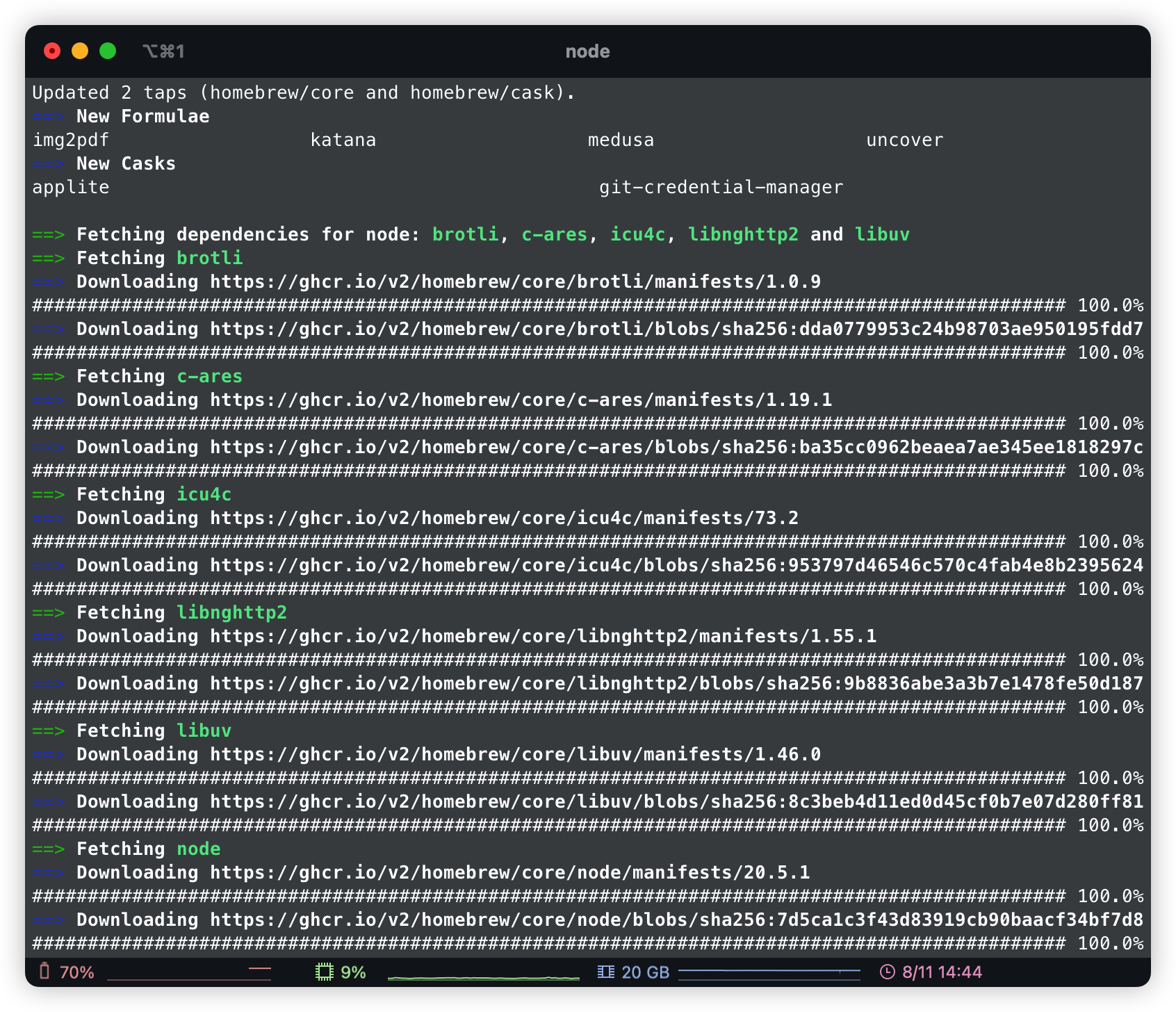Click the node blobs sha256 URL
Screen dimensions: 1176x1012
tap(677, 920)
